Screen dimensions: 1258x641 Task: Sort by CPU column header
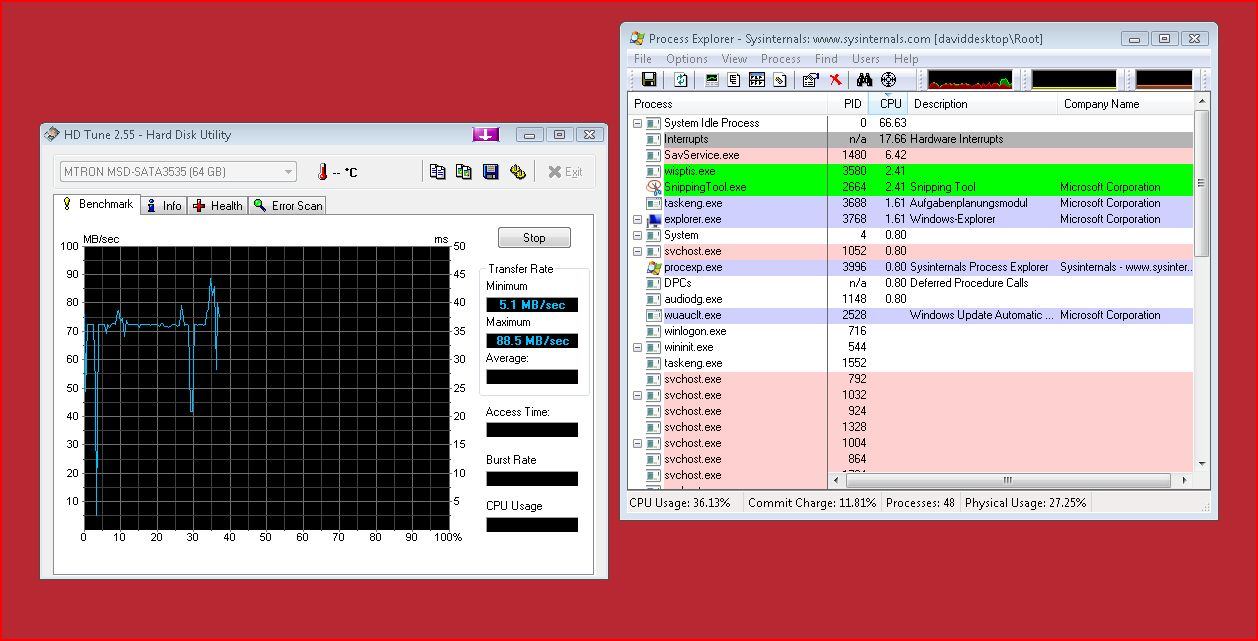(888, 104)
